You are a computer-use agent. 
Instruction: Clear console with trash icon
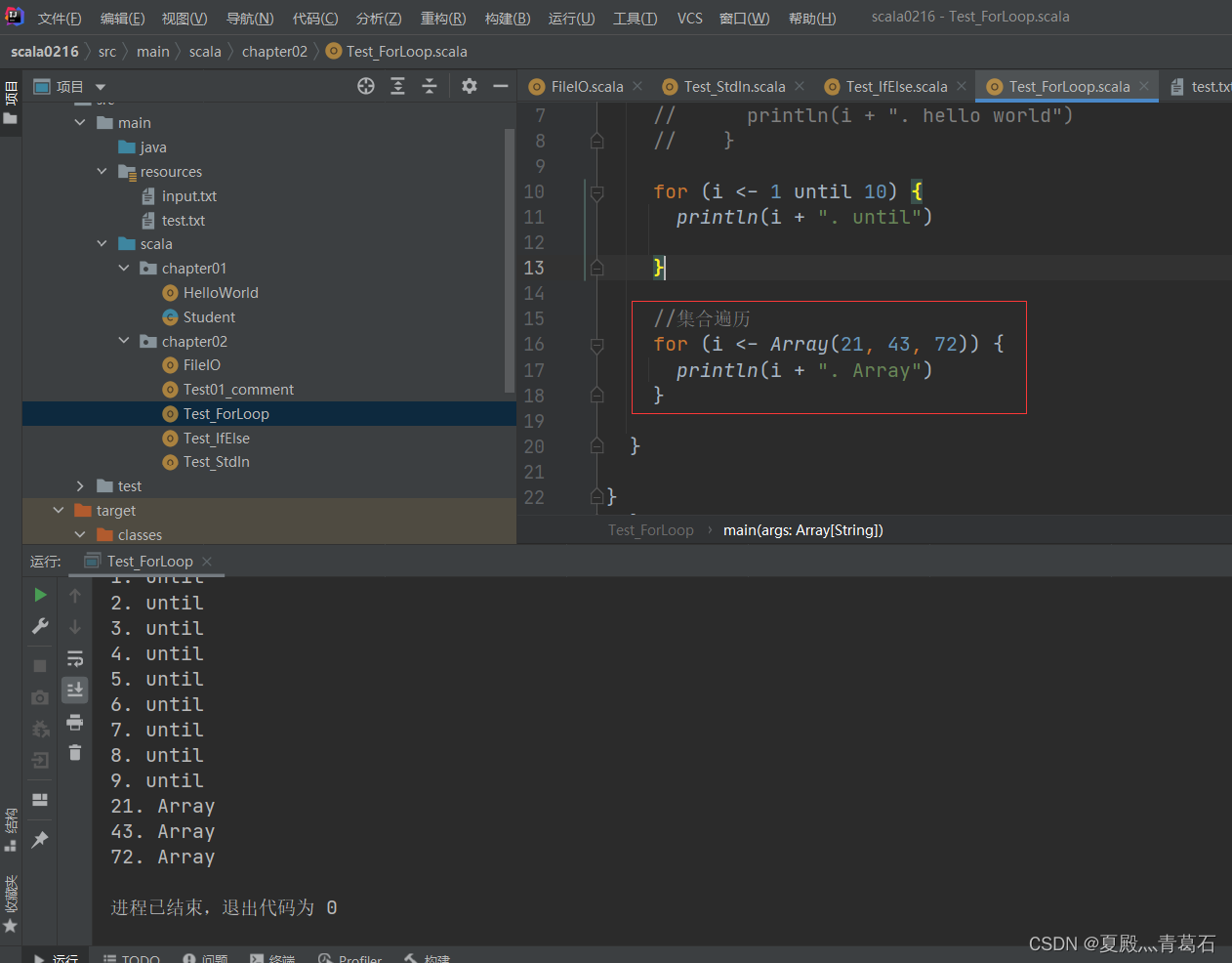(75, 753)
